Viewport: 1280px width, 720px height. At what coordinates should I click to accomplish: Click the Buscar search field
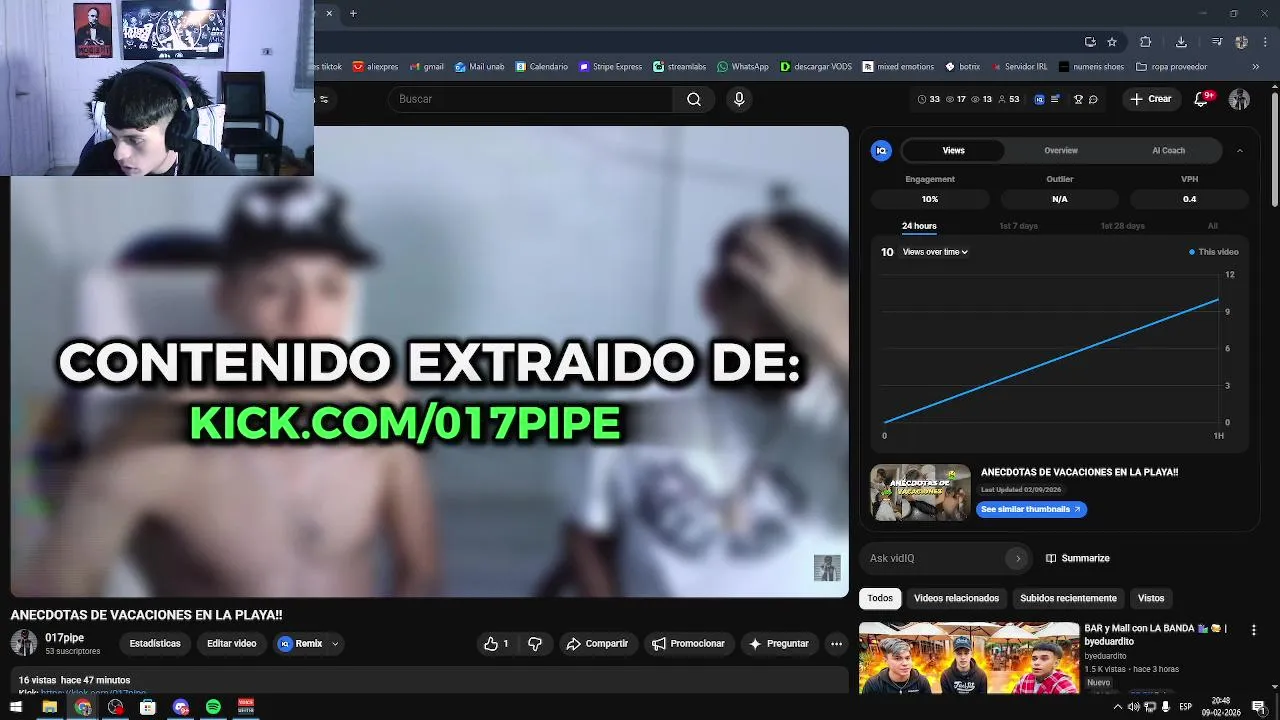point(530,99)
